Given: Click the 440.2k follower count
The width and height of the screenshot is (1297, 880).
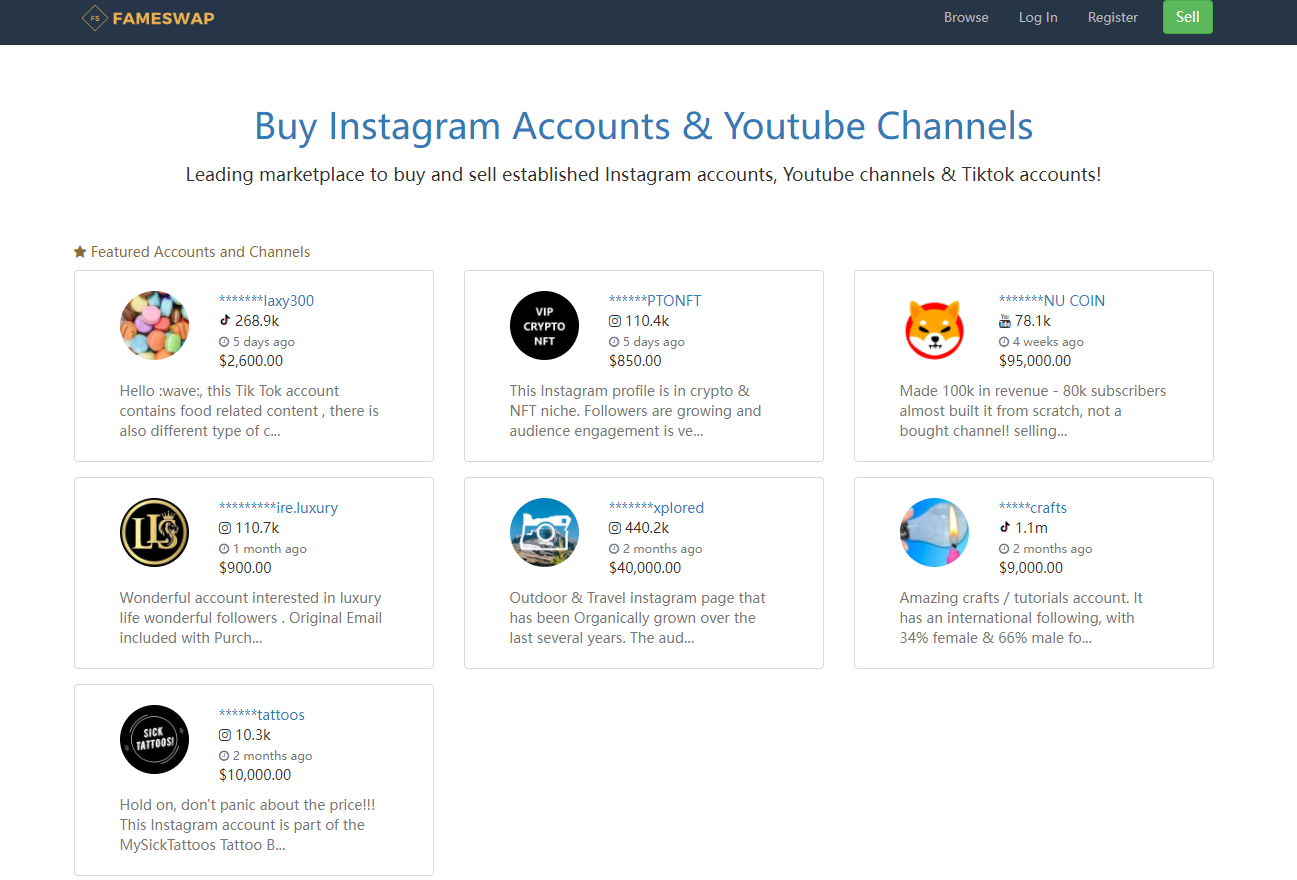Looking at the screenshot, I should coord(647,528).
